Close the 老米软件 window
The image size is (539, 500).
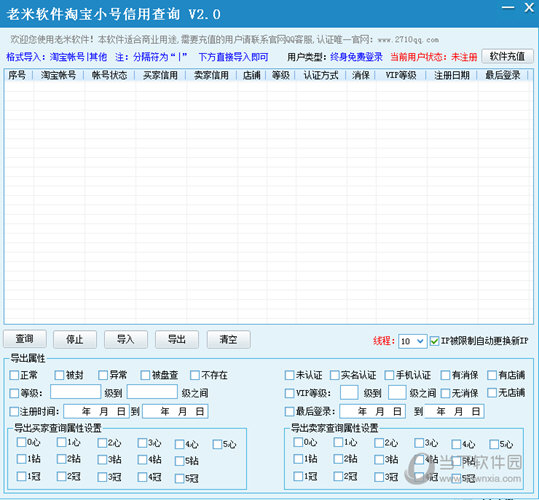(x=529, y=7)
